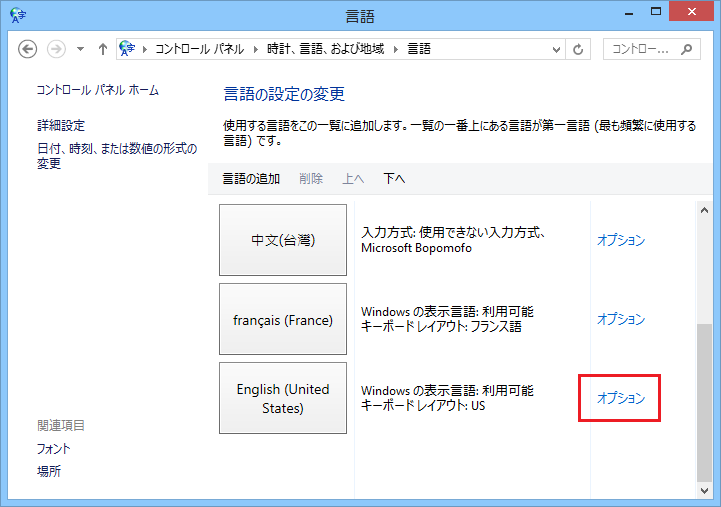This screenshot has height=507, width=721.
Task: Click 言語の追加 to add a language
Action: click(251, 179)
